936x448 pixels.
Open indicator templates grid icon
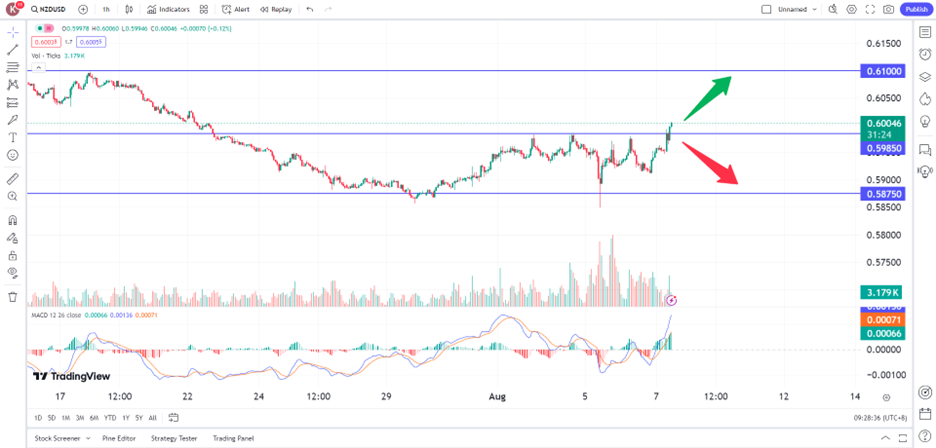(204, 10)
